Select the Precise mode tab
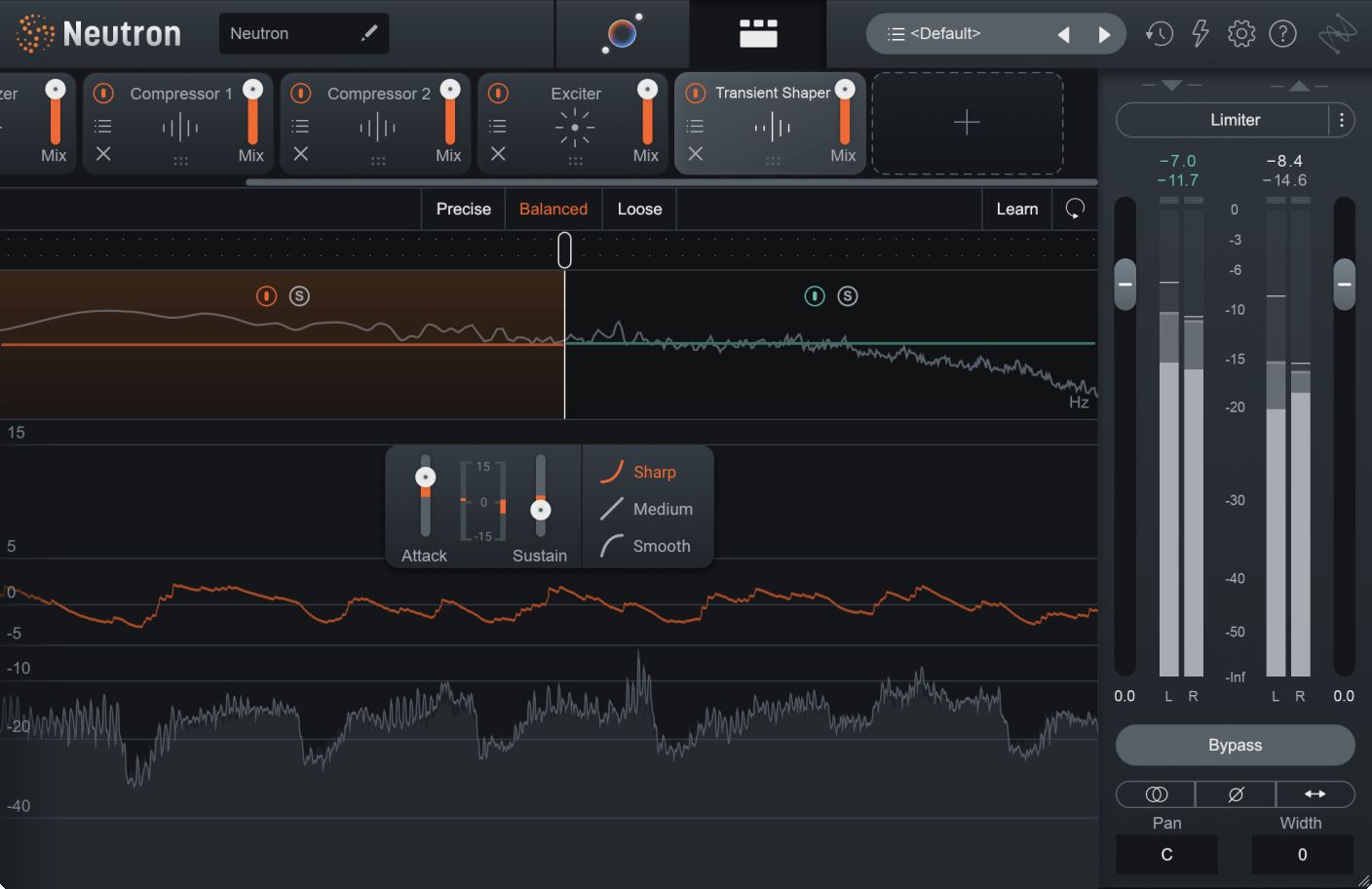 pyautogui.click(x=464, y=209)
